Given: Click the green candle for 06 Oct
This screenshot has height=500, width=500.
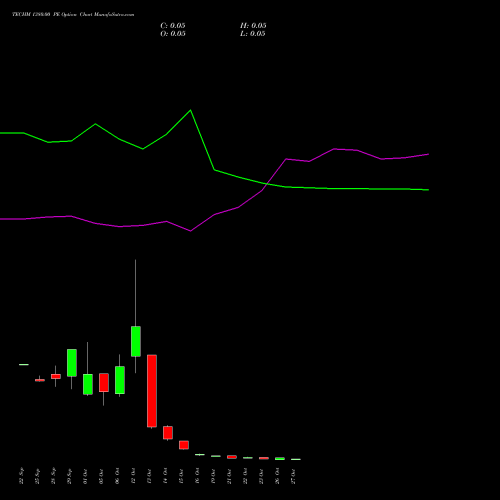Looking at the screenshot, I should coord(120,380).
